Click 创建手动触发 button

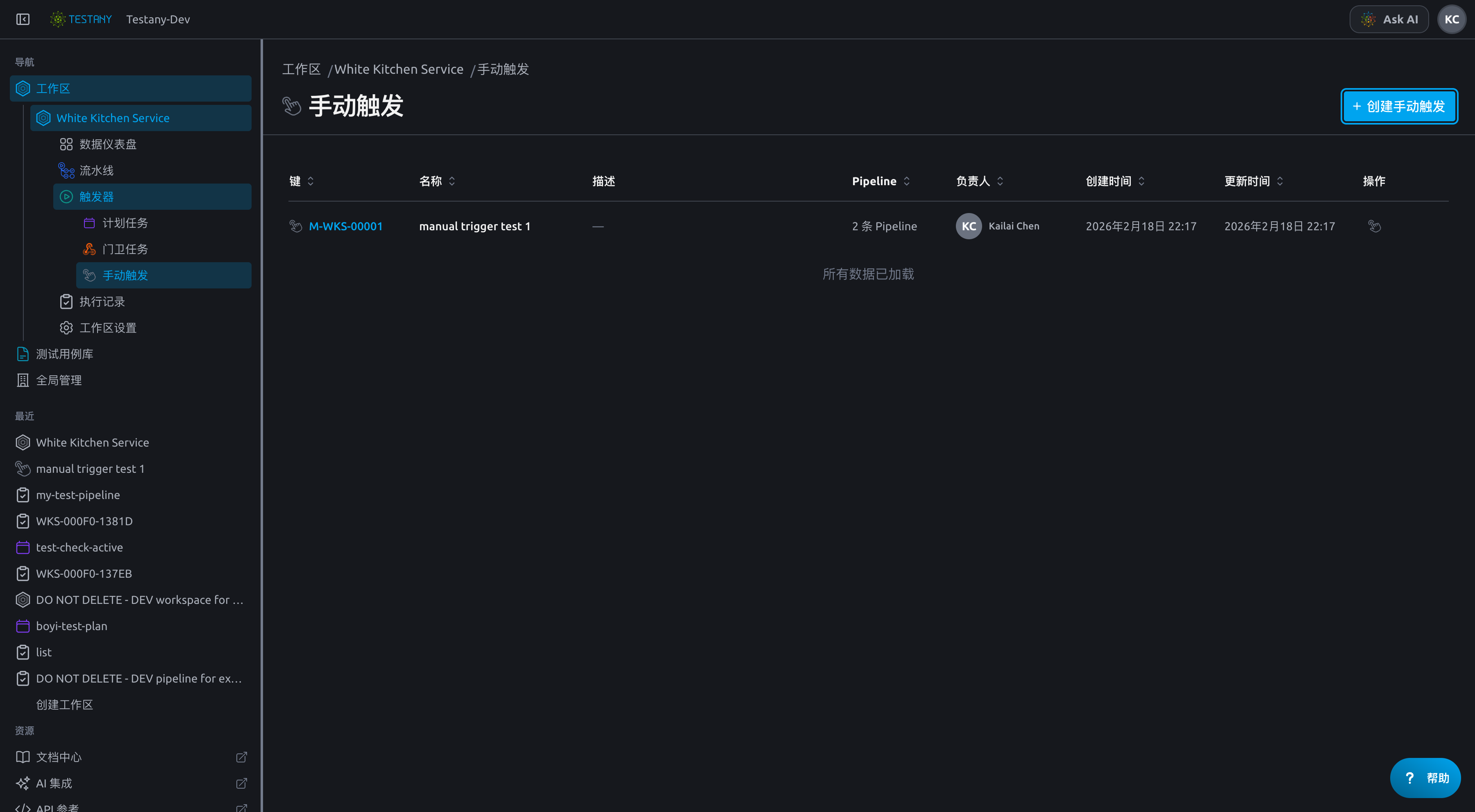coord(1399,107)
